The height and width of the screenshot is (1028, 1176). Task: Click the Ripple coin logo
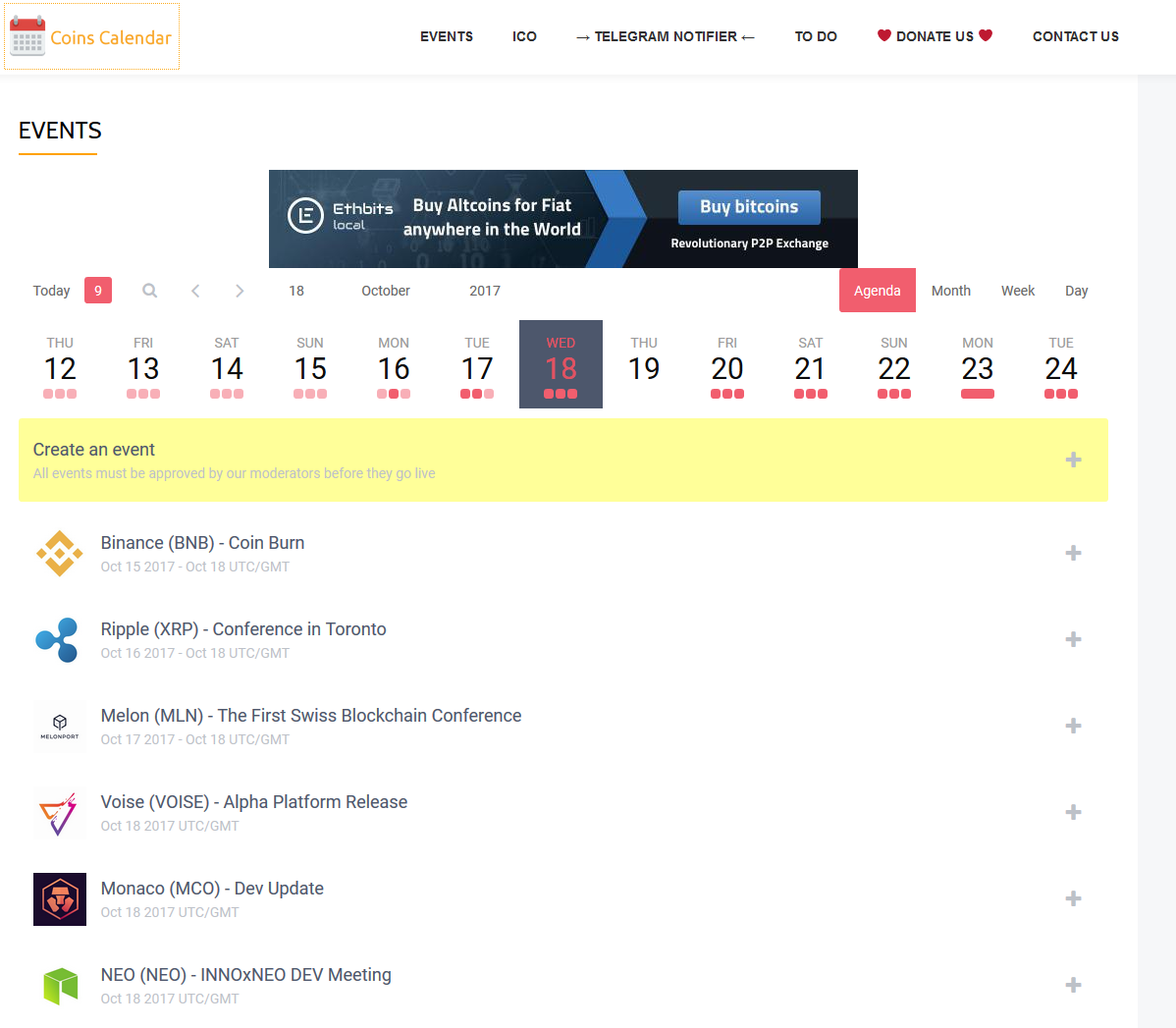click(x=58, y=640)
